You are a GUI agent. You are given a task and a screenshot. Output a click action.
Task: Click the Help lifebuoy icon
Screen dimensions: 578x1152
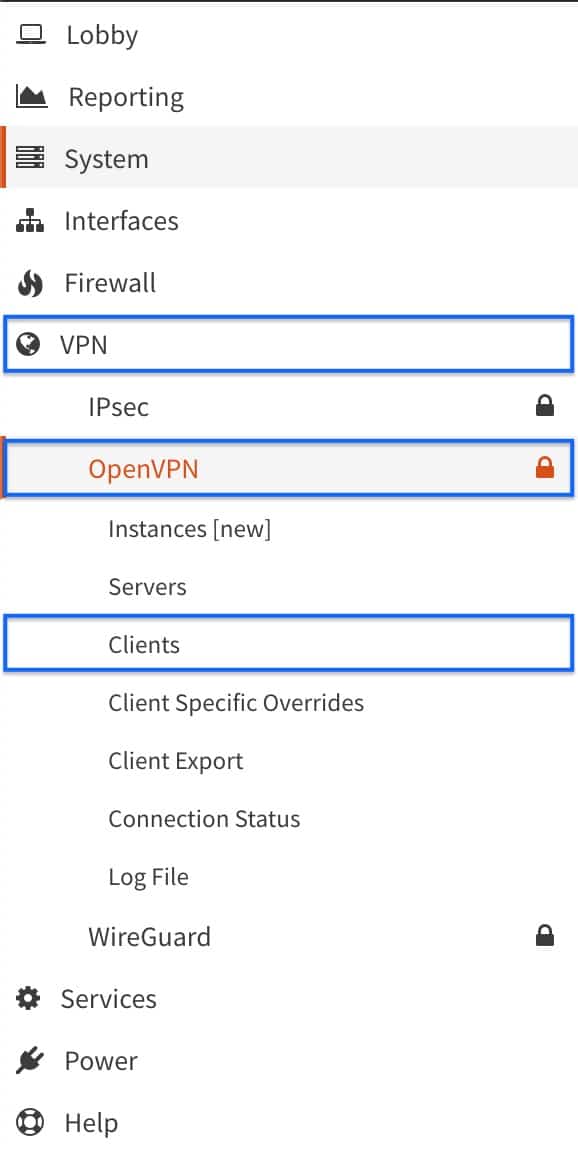click(x=30, y=1123)
